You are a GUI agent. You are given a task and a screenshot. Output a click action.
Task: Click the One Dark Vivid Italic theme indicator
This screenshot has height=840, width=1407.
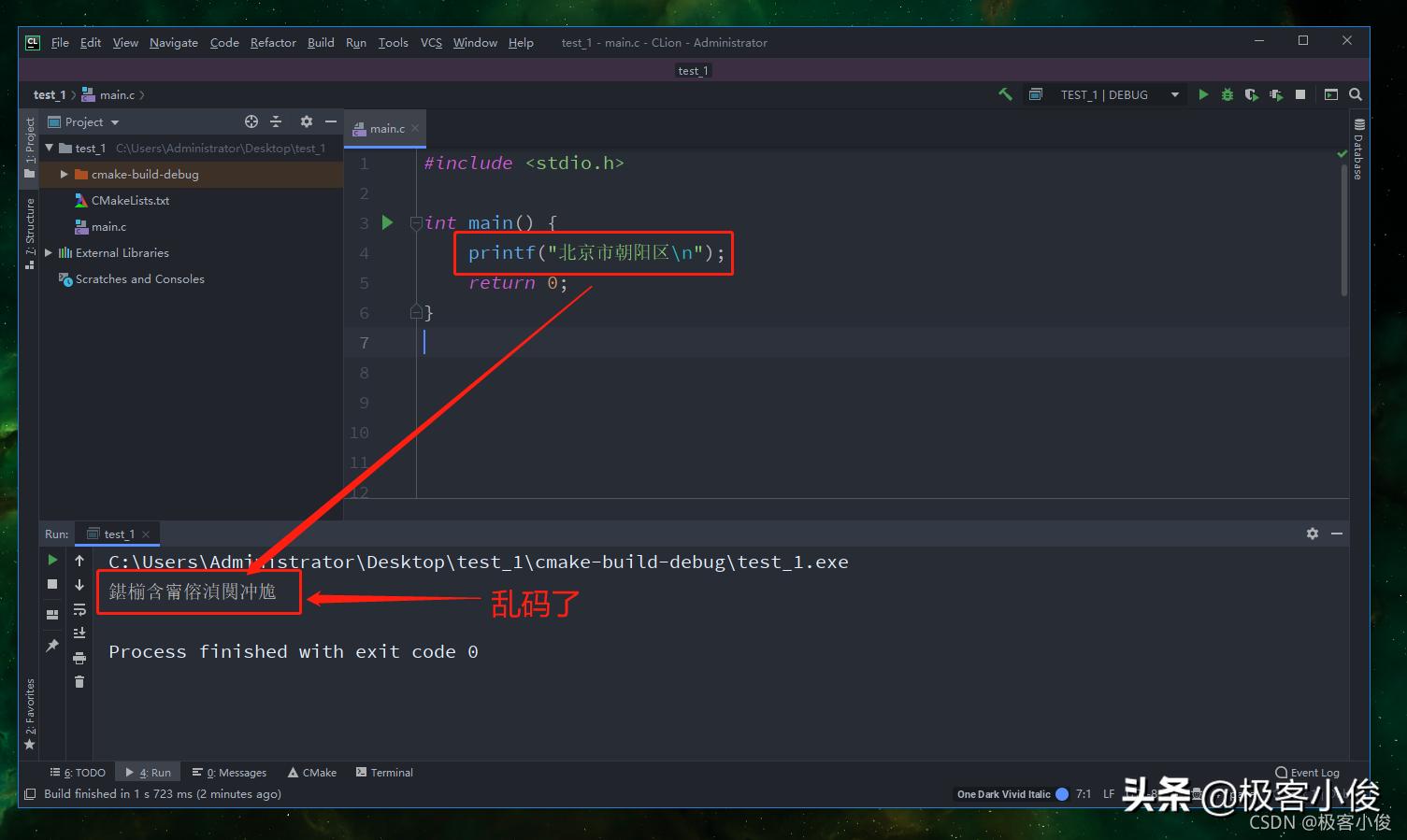click(x=1003, y=794)
